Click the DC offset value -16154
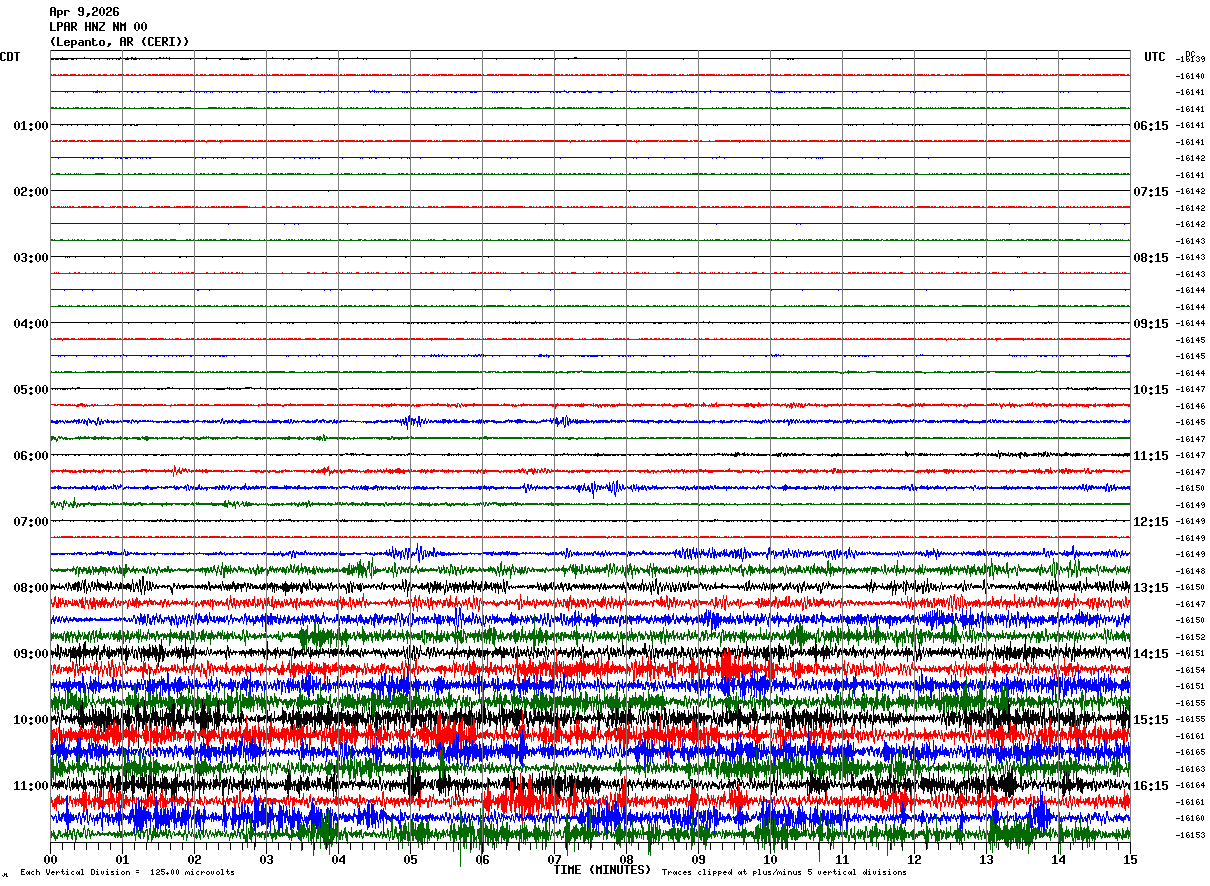Image resolution: width=1210 pixels, height=886 pixels. tap(1190, 670)
